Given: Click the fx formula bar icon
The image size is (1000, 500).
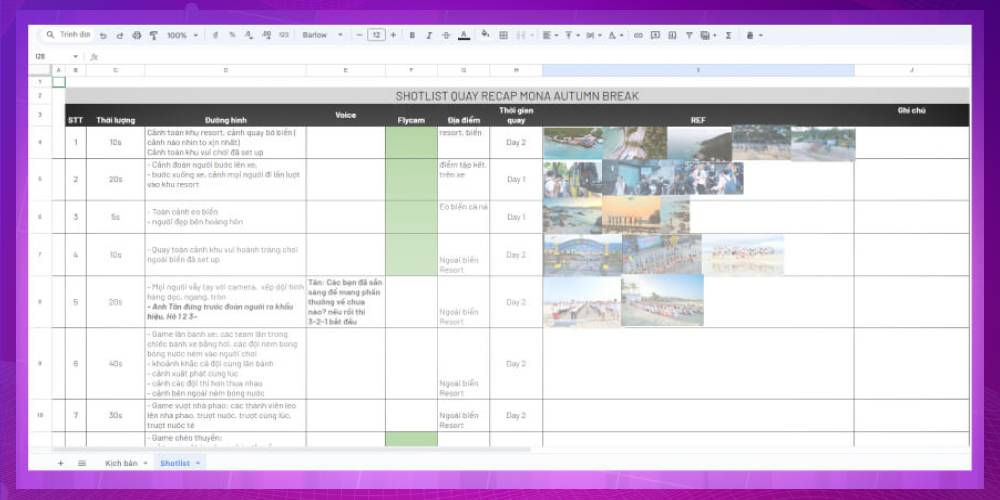Looking at the screenshot, I should (94, 57).
